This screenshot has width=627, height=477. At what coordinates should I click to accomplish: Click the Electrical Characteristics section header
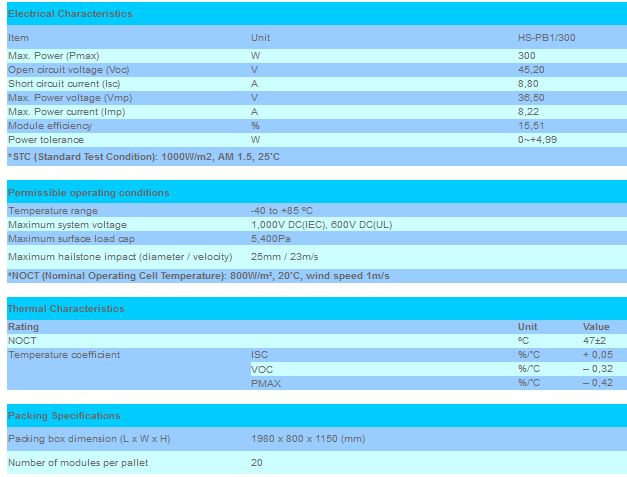coord(70,14)
